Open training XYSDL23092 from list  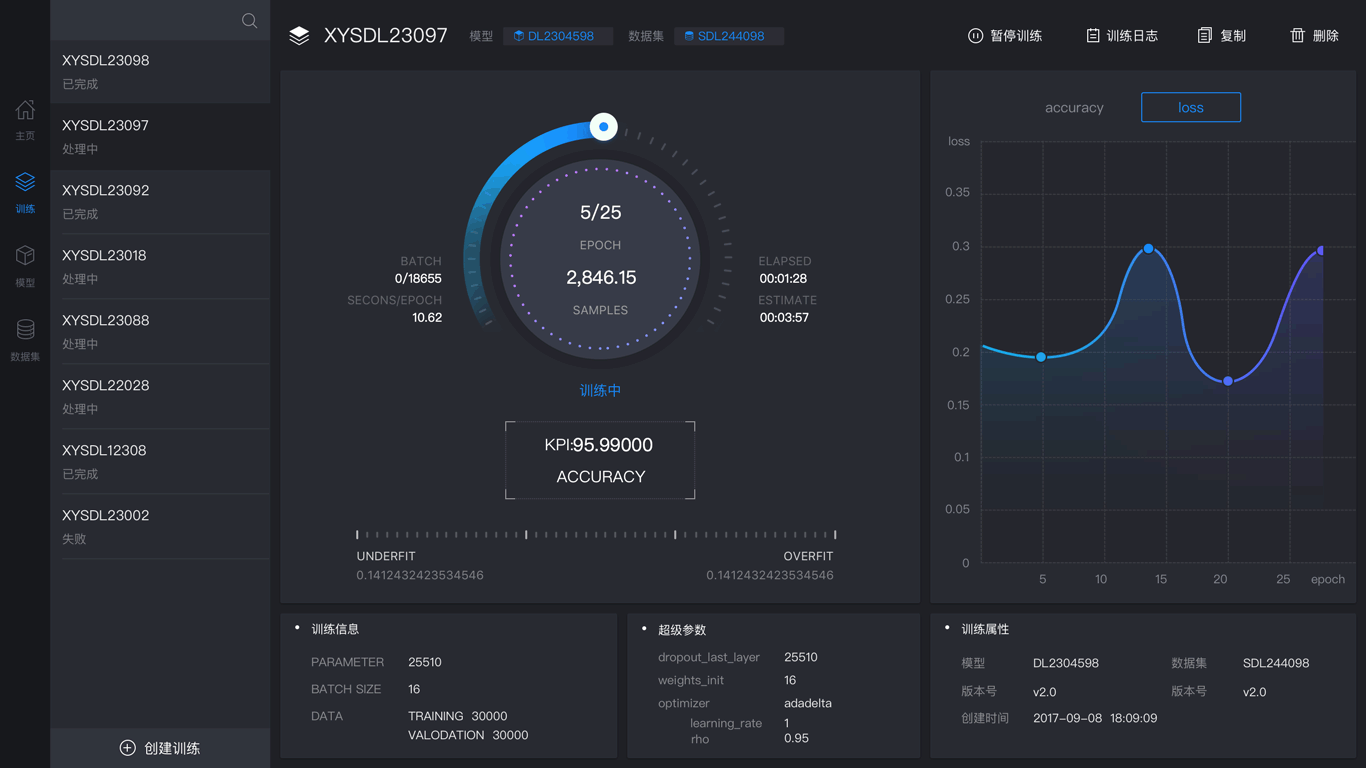coord(160,201)
